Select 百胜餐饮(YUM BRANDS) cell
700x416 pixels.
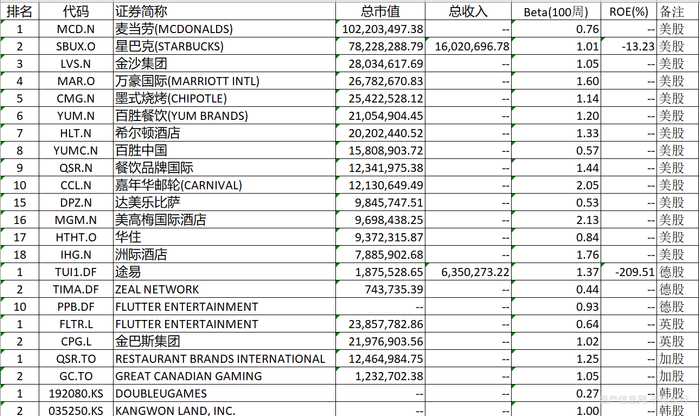(x=224, y=116)
